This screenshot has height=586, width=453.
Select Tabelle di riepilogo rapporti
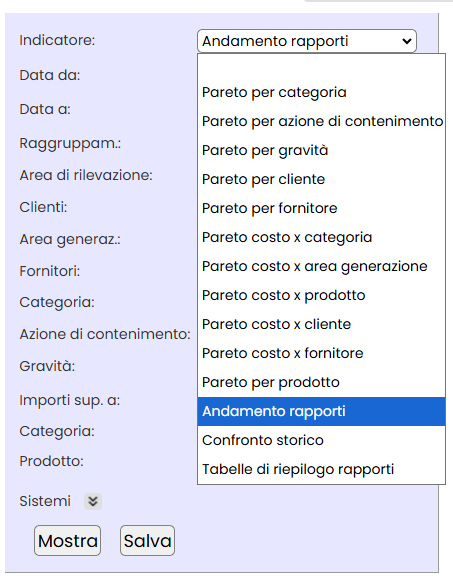(321, 469)
